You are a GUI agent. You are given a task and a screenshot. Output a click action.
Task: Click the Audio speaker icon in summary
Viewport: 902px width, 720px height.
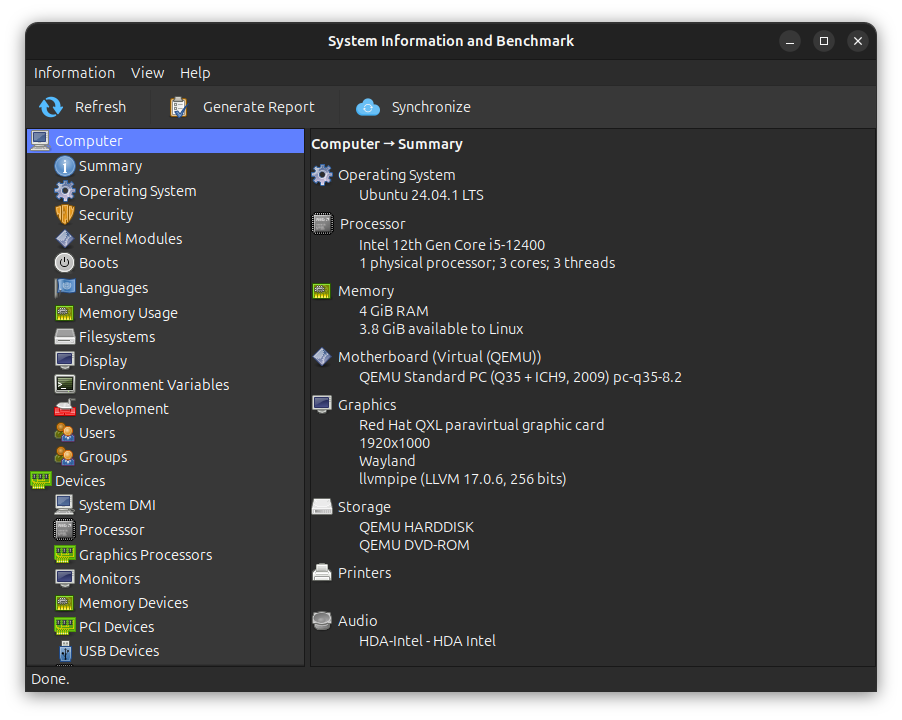click(x=322, y=621)
